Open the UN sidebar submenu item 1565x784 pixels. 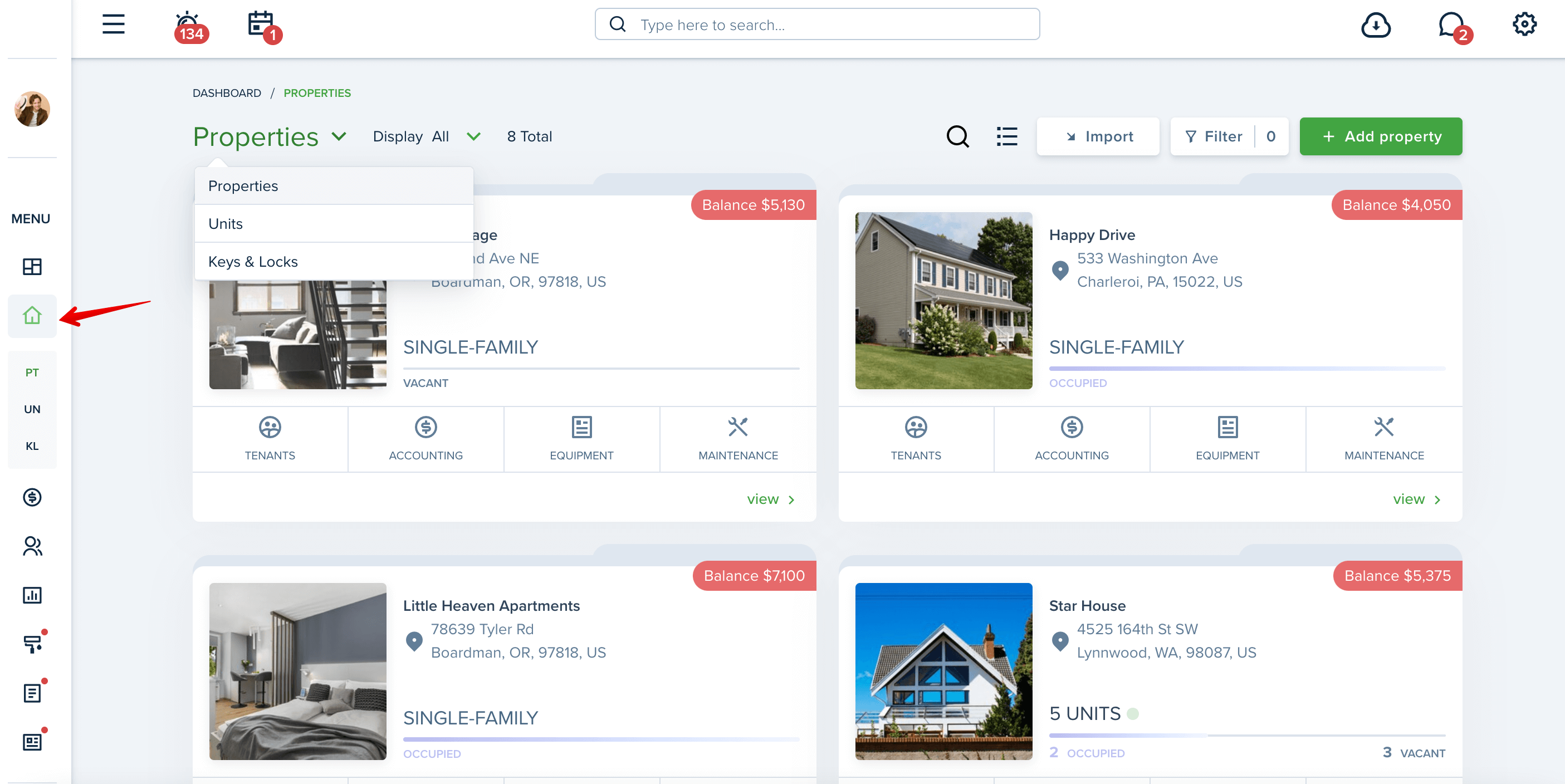coord(32,409)
